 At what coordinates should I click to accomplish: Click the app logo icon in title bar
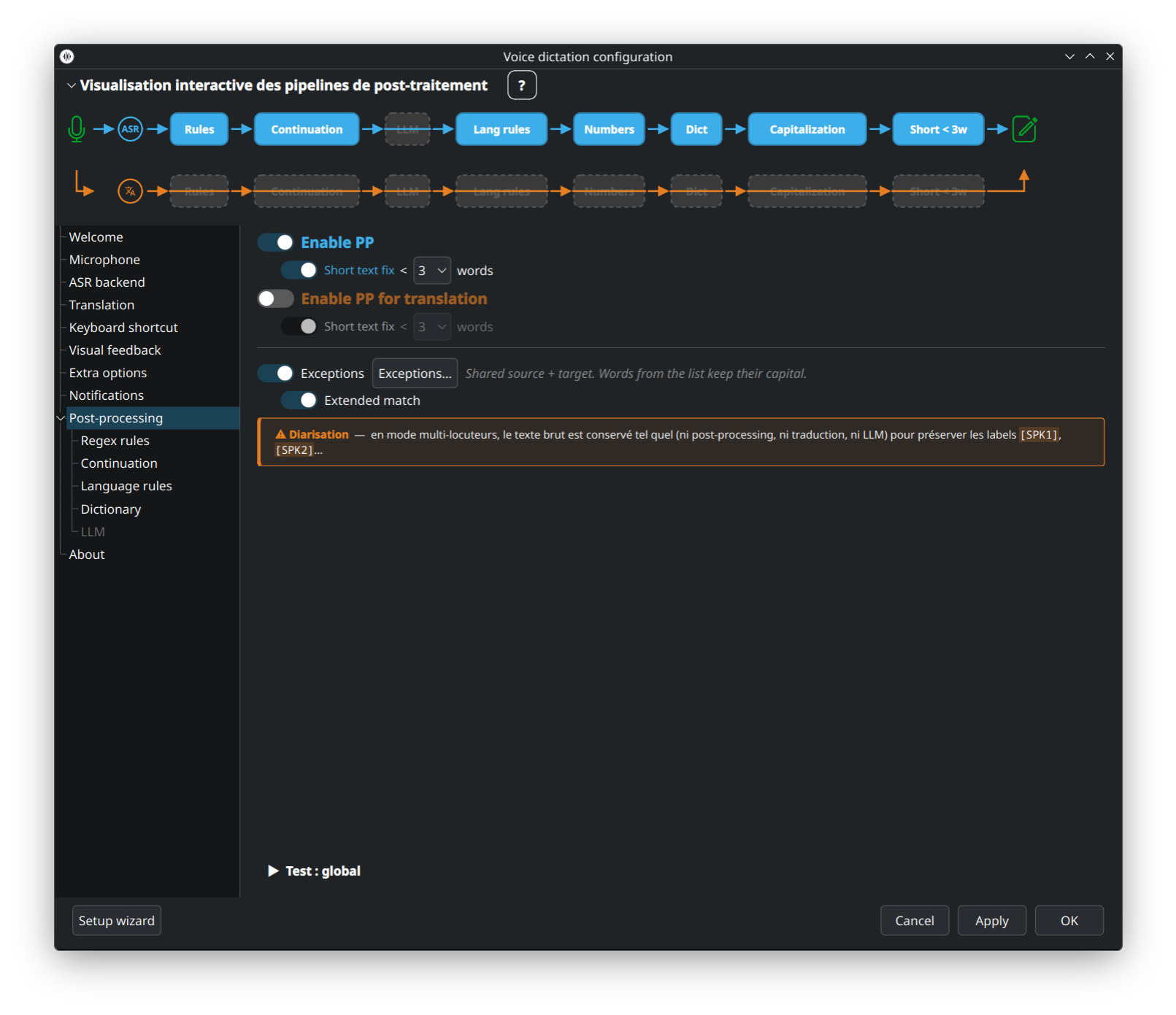(x=67, y=56)
